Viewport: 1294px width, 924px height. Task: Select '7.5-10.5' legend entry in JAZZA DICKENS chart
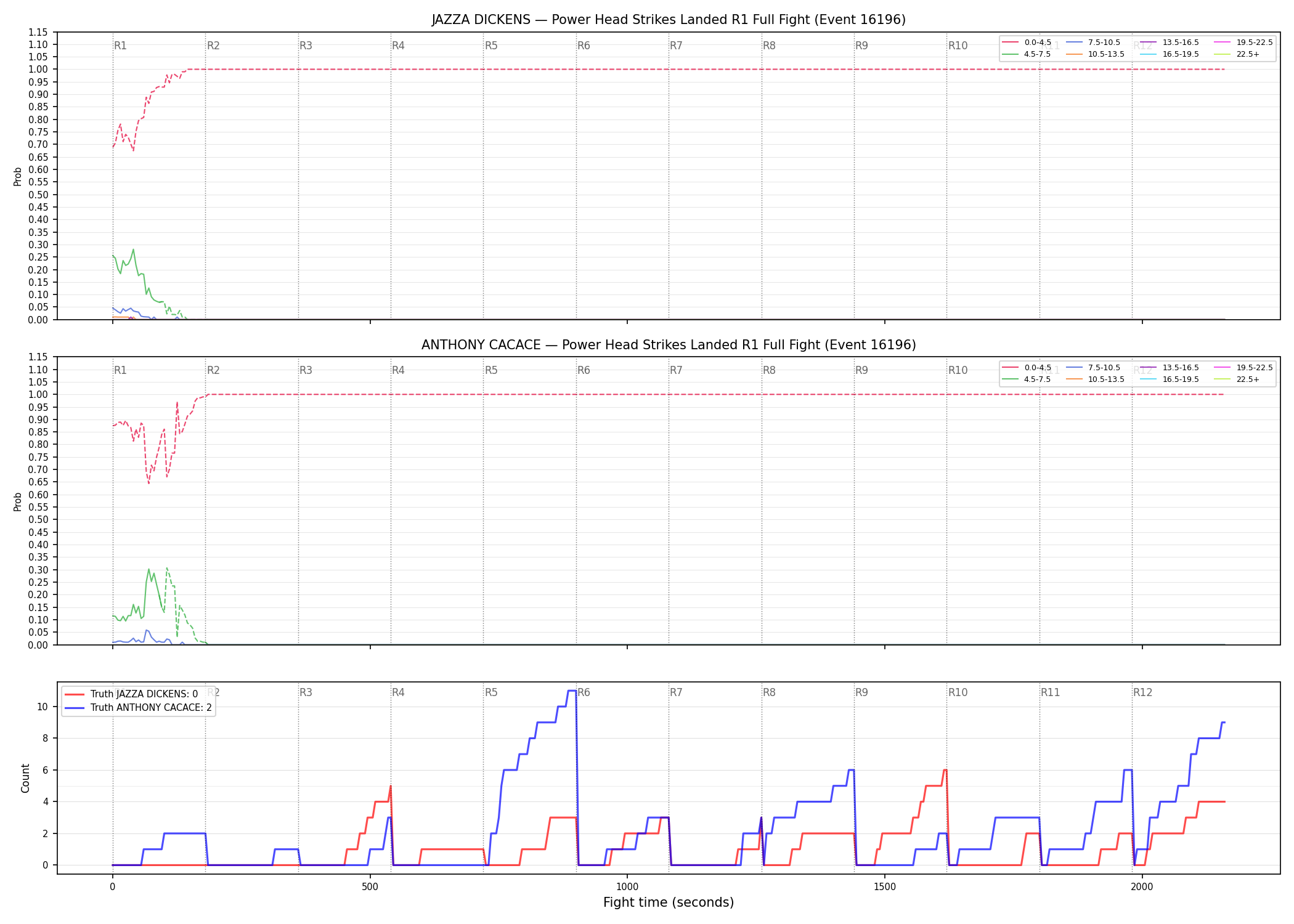tap(1093, 43)
